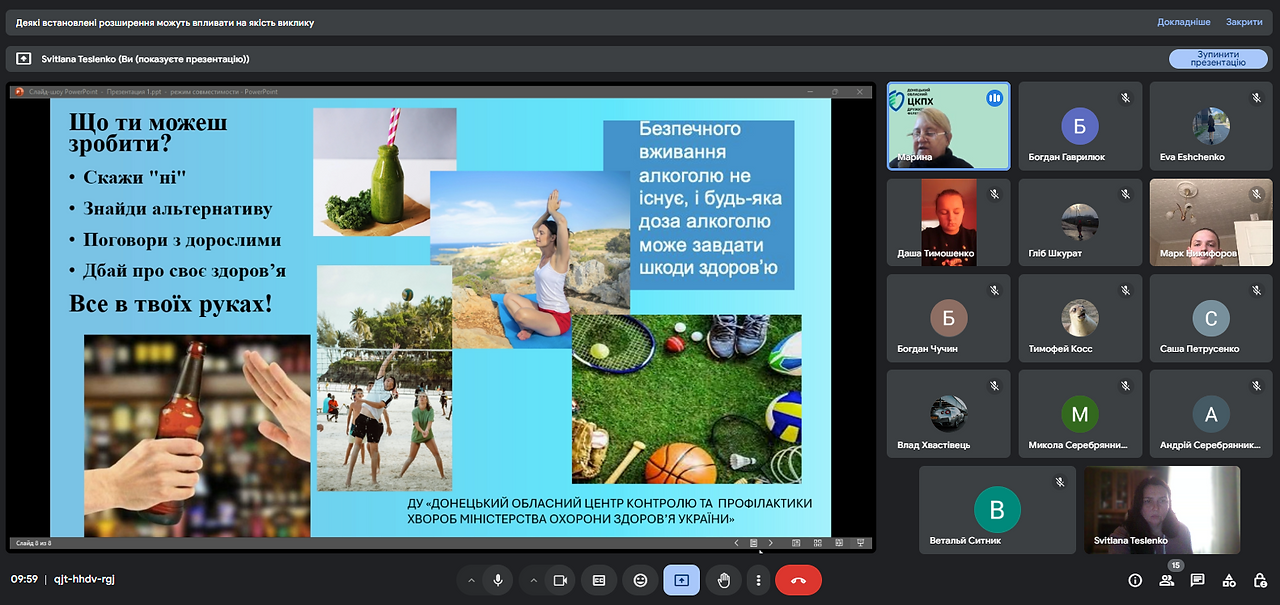Click muted mic icon on Влад Хвастівець's tile
Viewport: 1280px width, 605px height.
[x=994, y=386]
